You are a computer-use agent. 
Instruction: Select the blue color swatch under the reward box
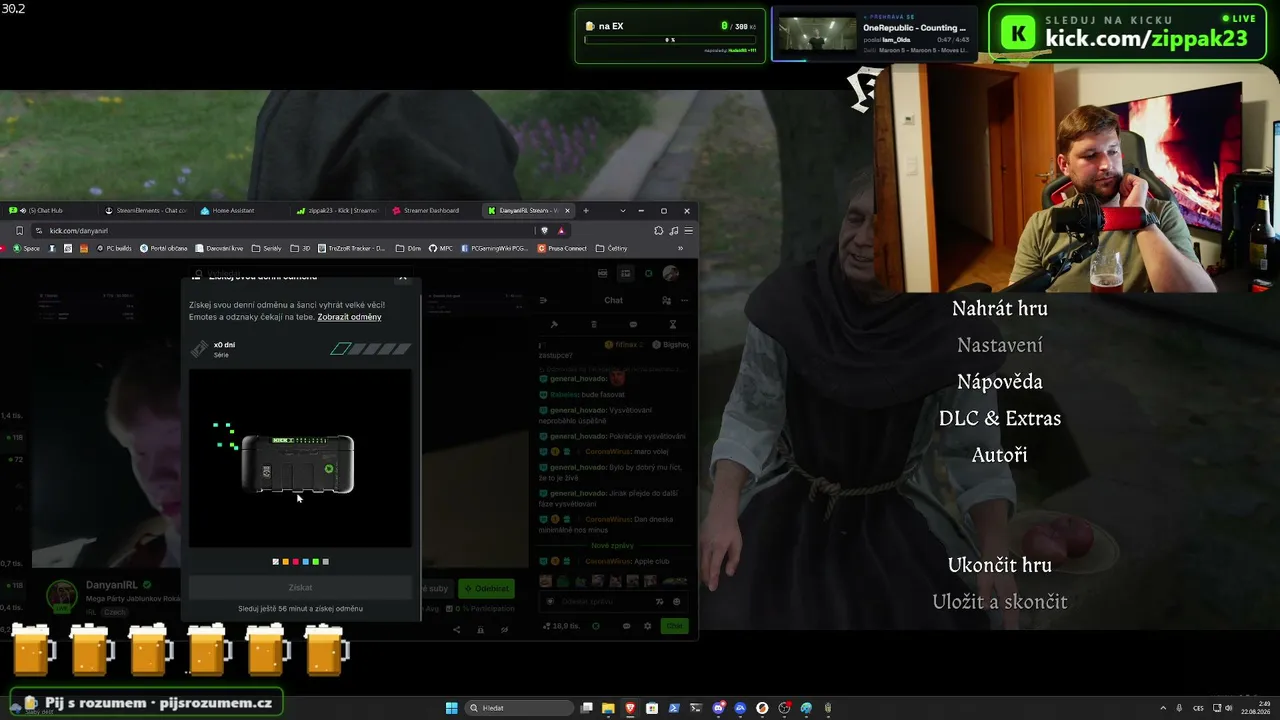tap(306, 562)
